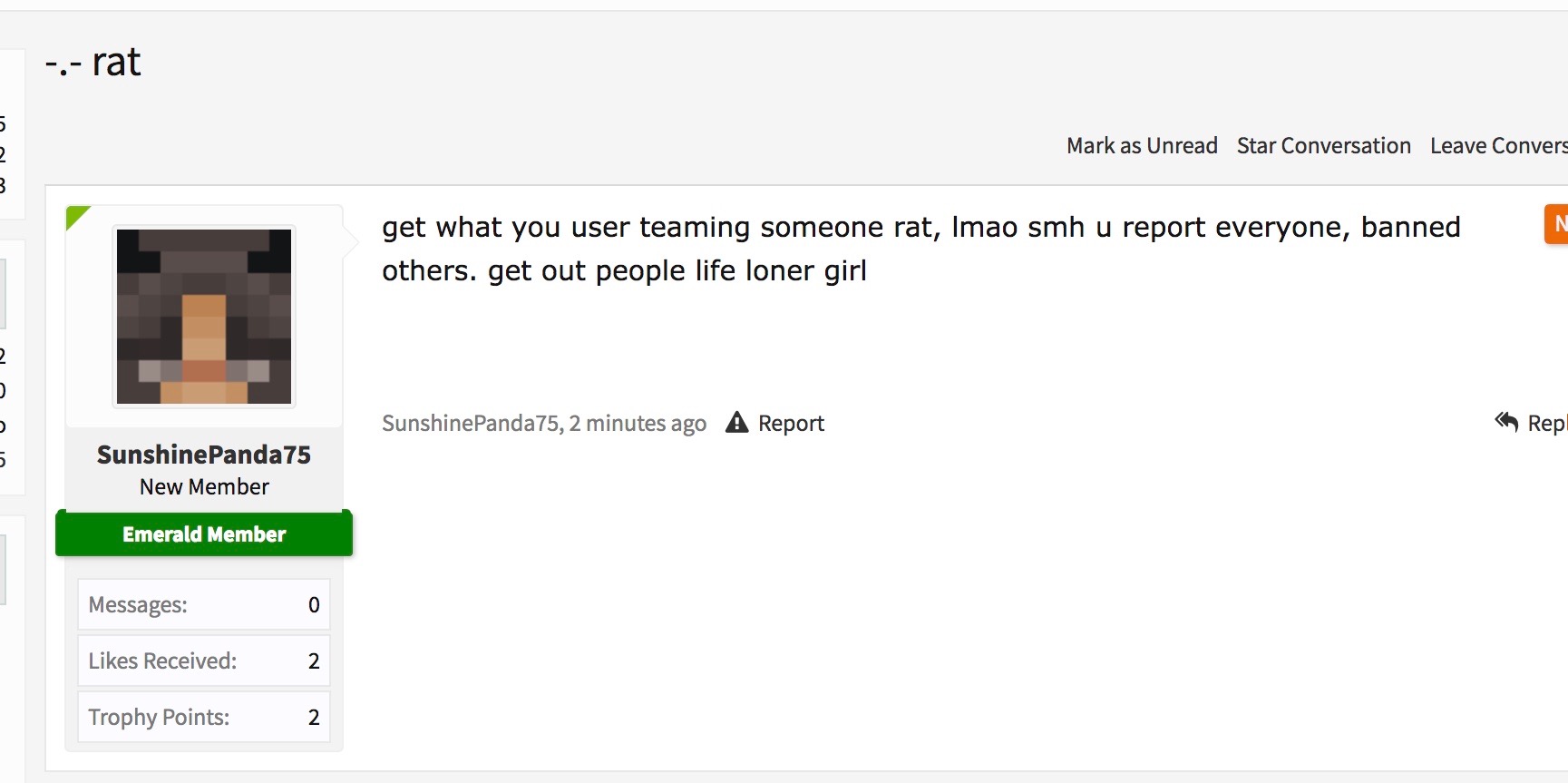Click the warning triangle Report icon
Viewport: 1568px width, 783px height.
737,422
